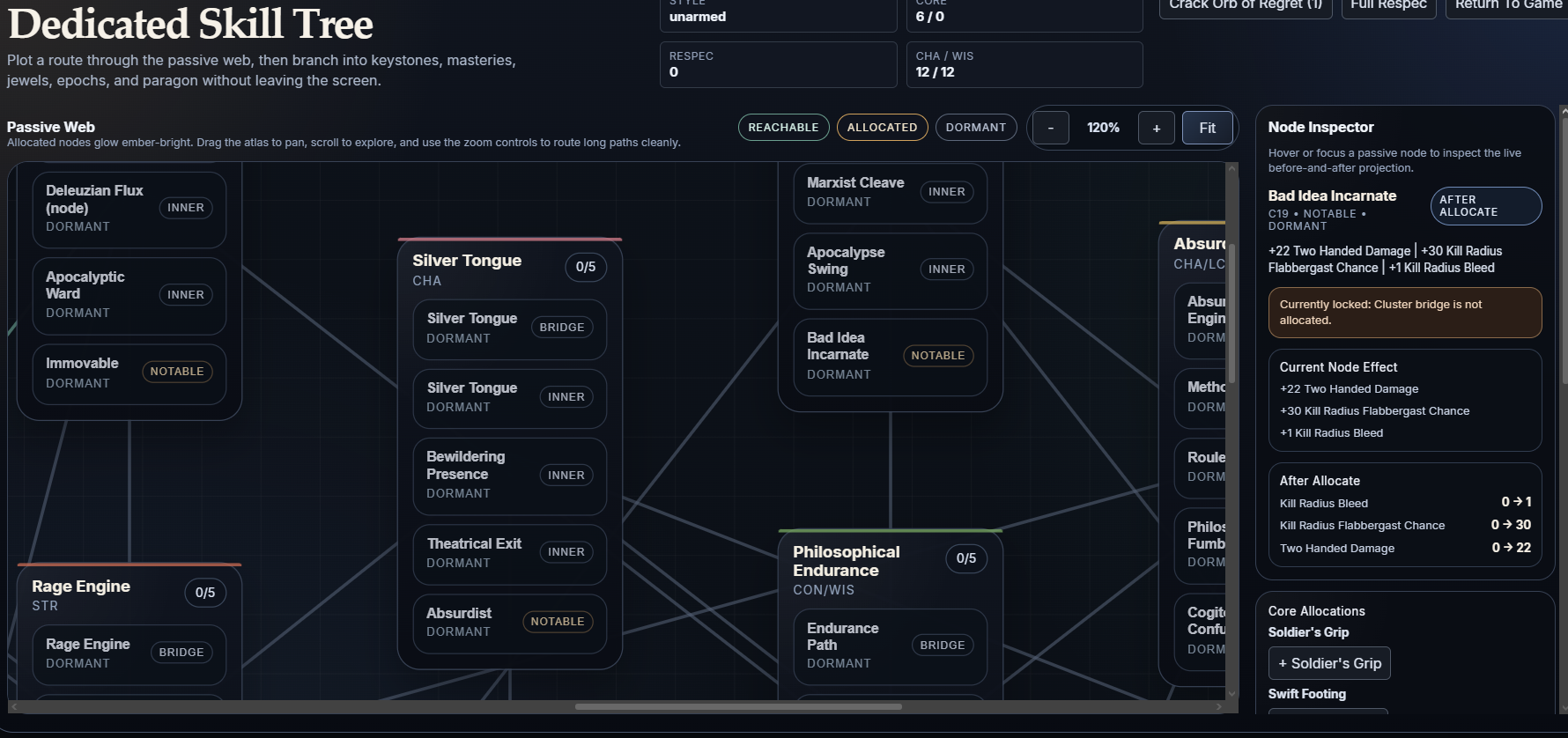Select the Absurdist notable node
The image size is (1568, 738).
[x=509, y=623]
